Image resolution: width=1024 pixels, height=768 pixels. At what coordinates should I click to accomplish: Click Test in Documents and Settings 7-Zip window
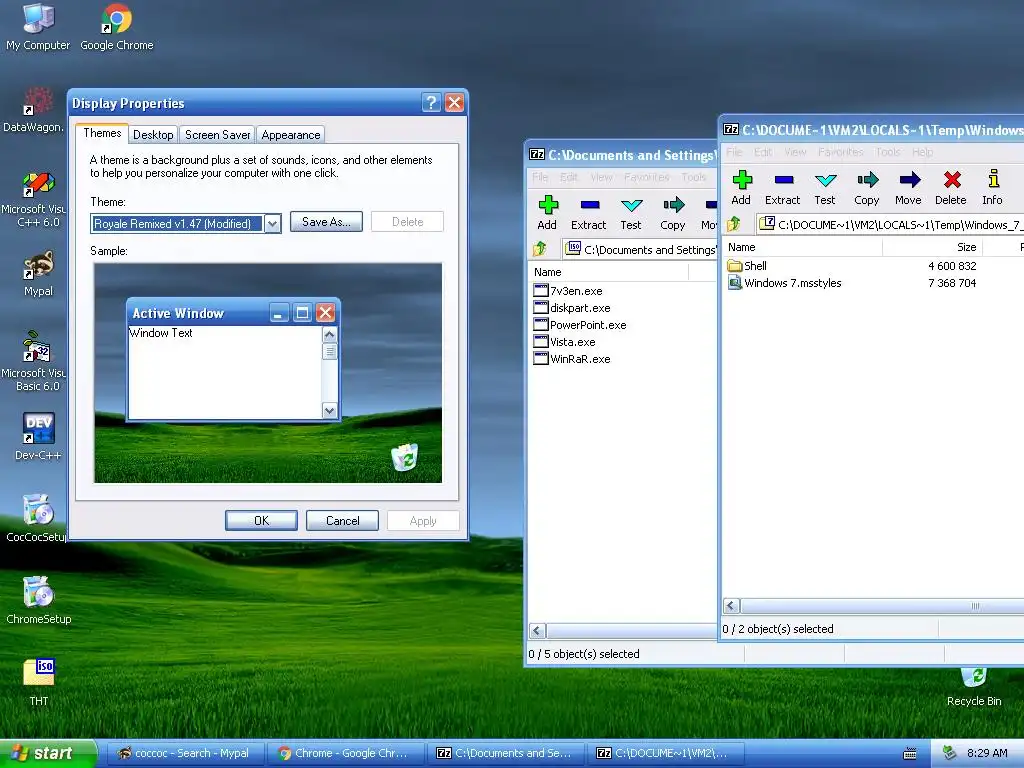tap(631, 213)
